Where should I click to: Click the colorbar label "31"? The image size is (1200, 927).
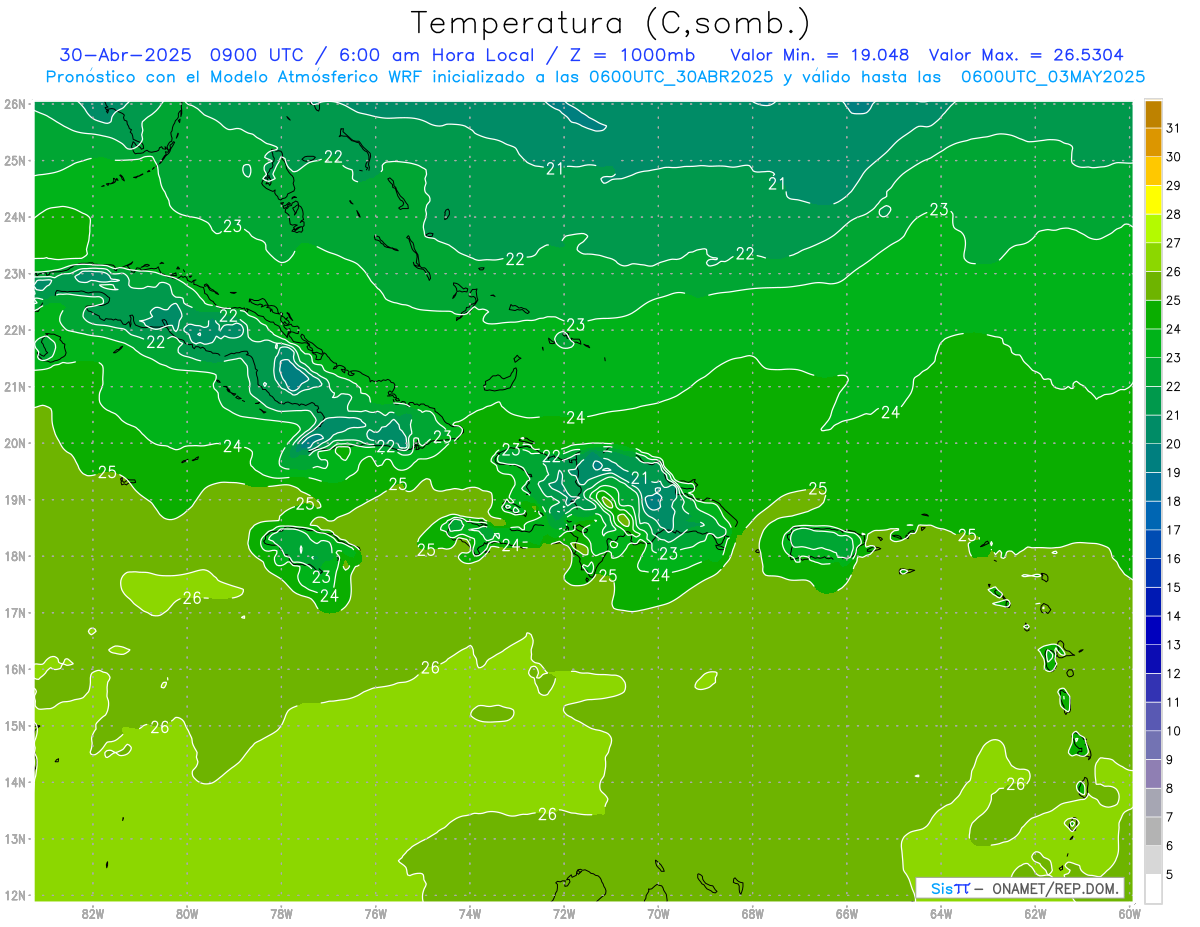pos(1174,128)
